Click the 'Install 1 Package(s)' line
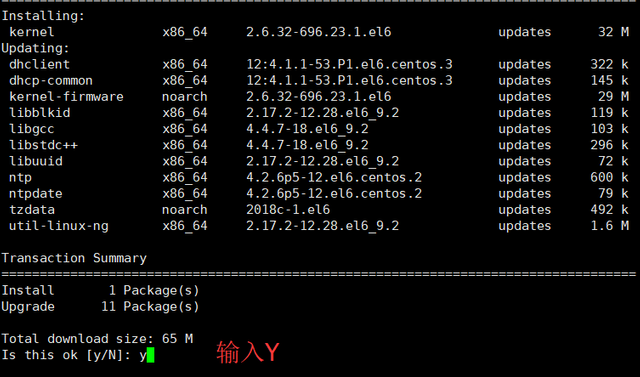Screen dimensions: 640x377 pyautogui.click(x=100, y=291)
